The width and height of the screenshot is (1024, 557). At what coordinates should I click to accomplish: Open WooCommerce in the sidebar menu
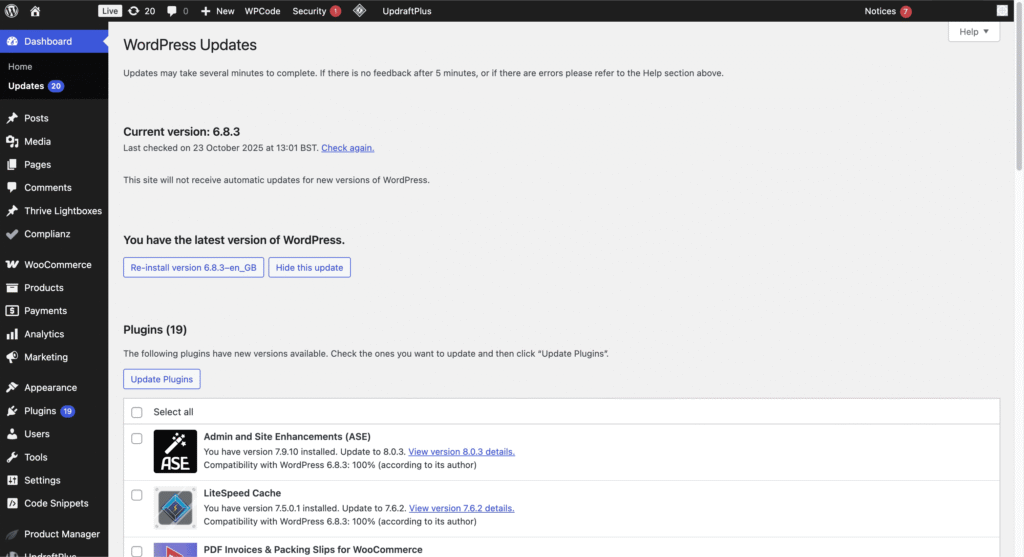pos(57,265)
